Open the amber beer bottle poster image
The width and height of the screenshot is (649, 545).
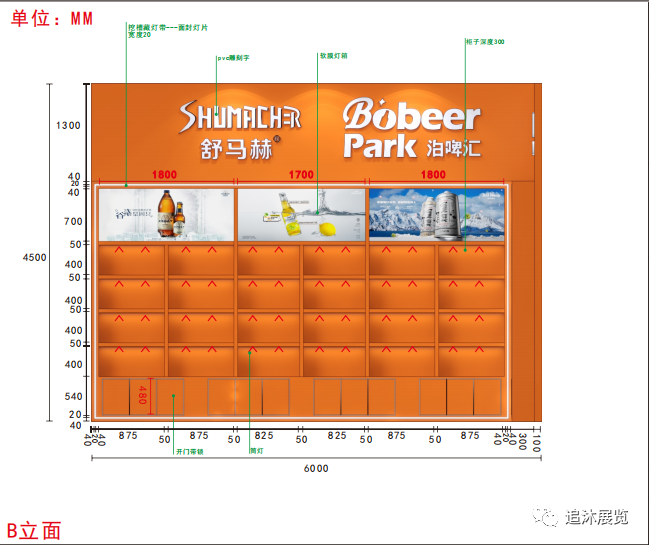[166, 215]
